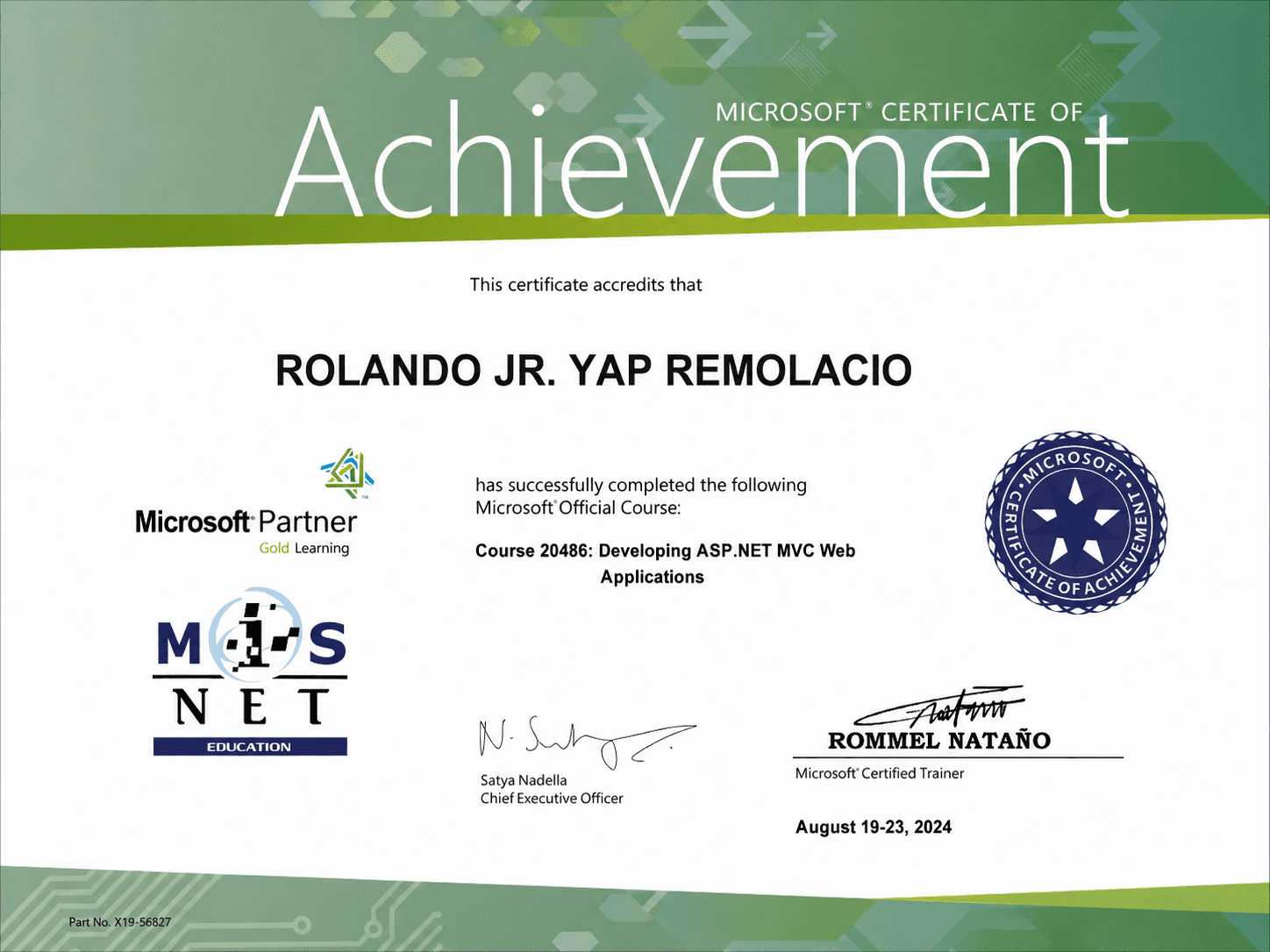The width and height of the screenshot is (1270, 952).
Task: Click the printed name "Satya Nadella"
Action: click(524, 780)
